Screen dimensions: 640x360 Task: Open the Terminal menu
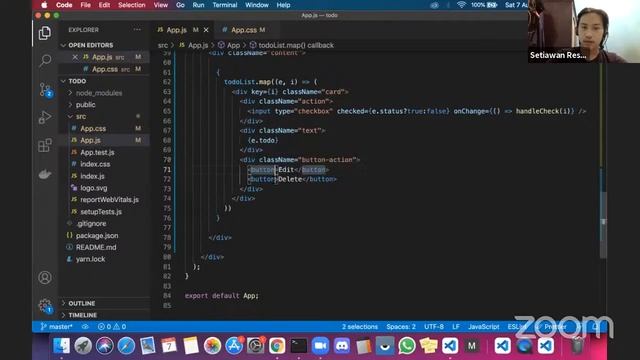point(224,5)
